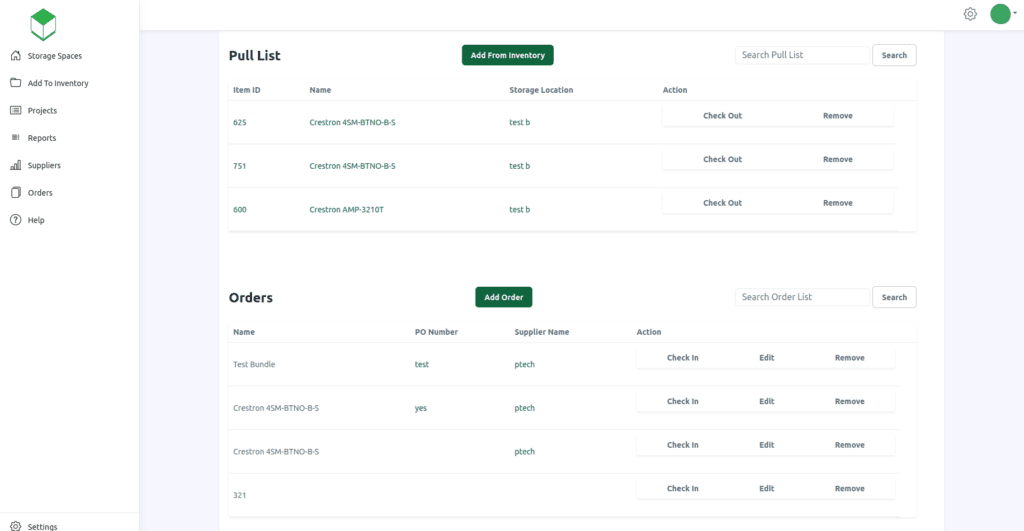Screen dimensions: 1024x531
Task: Click the Reports sidebar icon
Action: click(x=16, y=138)
